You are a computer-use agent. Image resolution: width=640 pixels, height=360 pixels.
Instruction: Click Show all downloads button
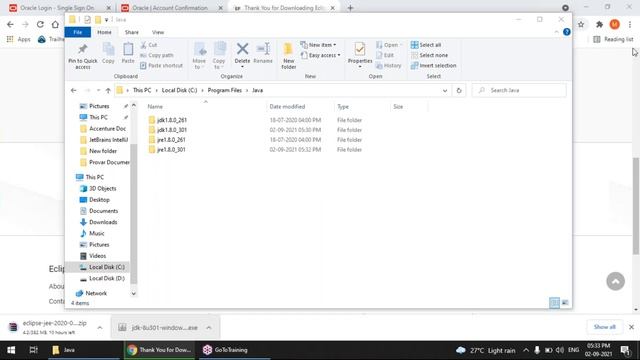(x=604, y=327)
